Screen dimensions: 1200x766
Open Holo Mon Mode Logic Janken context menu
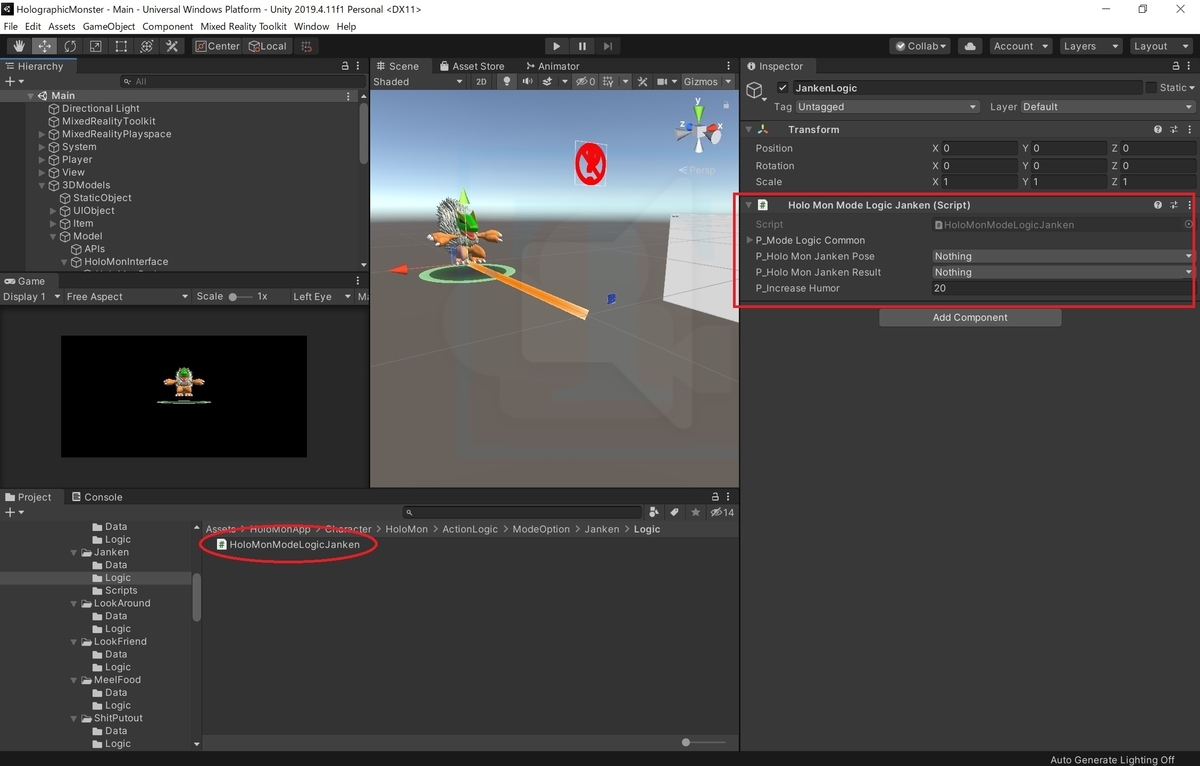(1189, 205)
